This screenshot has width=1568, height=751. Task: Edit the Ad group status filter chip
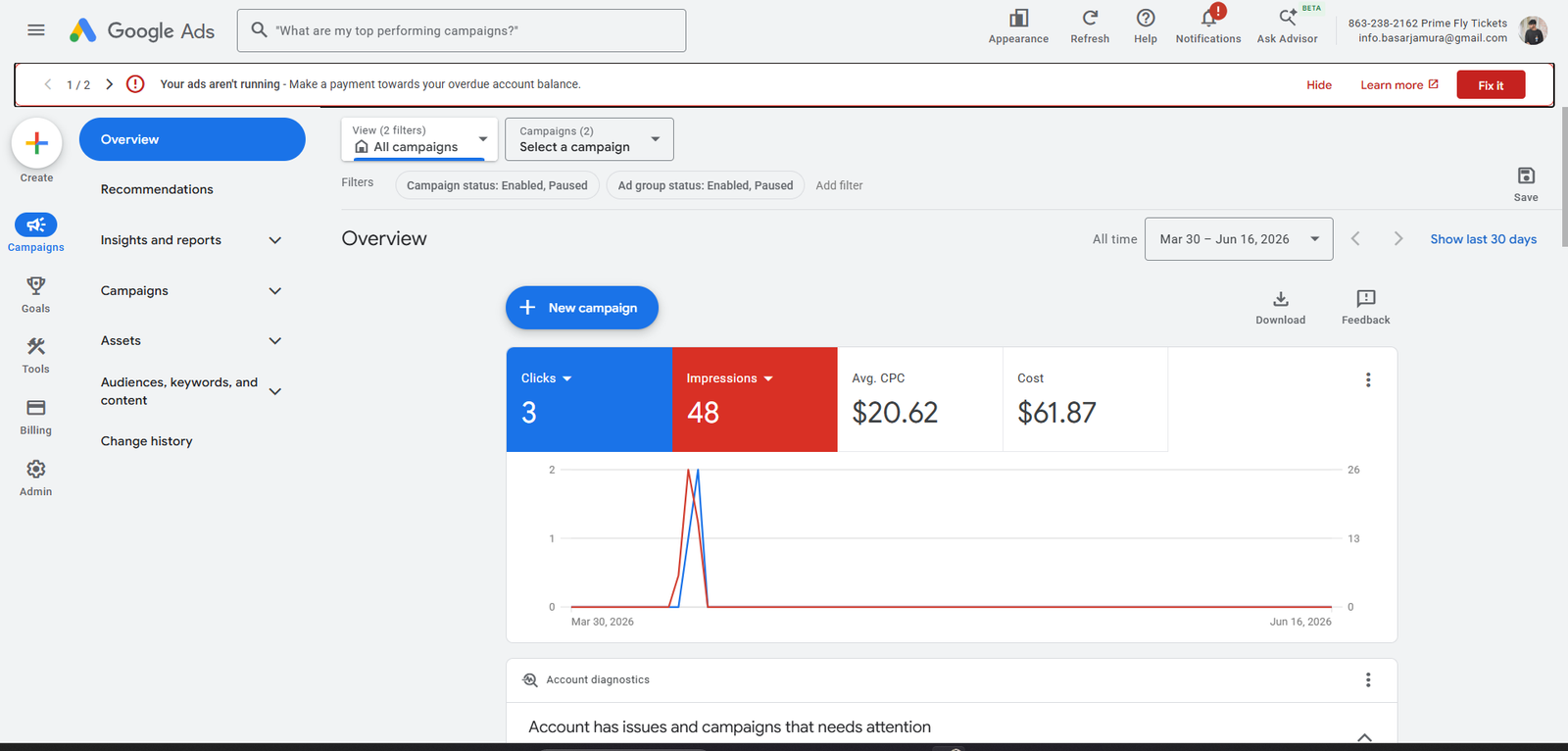point(706,185)
